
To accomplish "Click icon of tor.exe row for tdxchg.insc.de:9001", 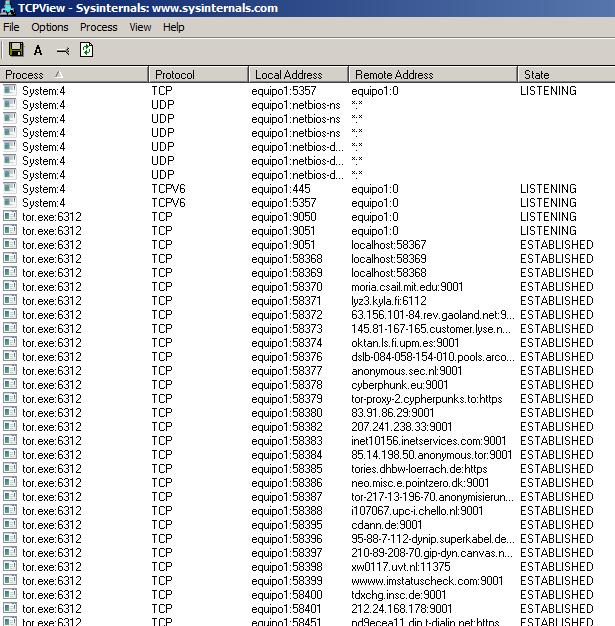I will tap(10, 594).
